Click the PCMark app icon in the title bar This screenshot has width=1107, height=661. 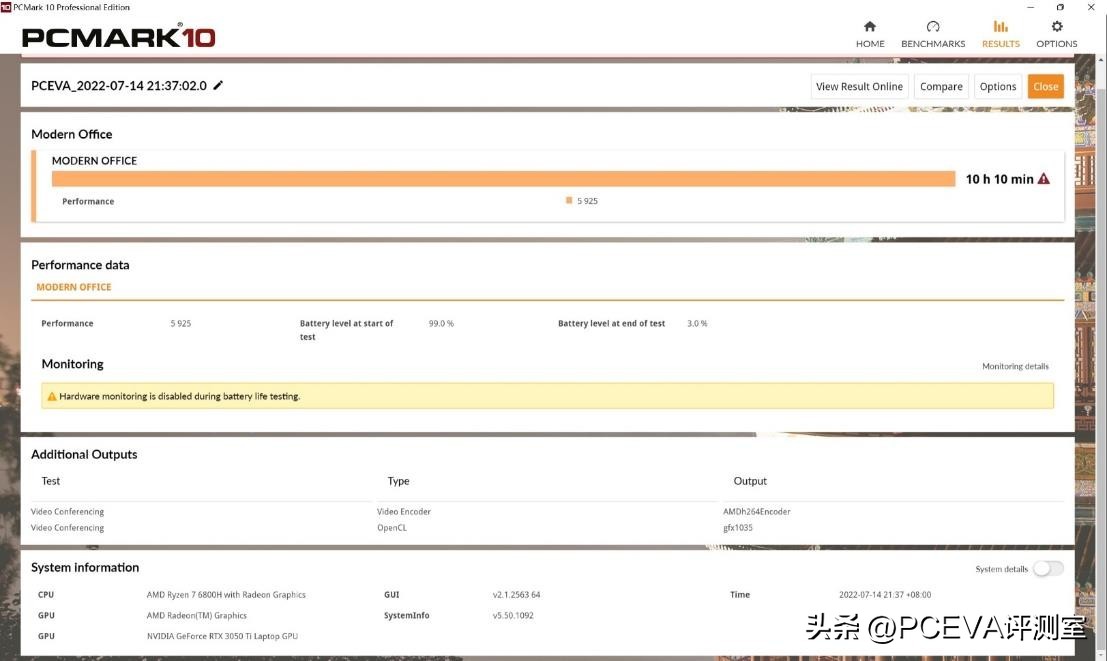pos(6,6)
